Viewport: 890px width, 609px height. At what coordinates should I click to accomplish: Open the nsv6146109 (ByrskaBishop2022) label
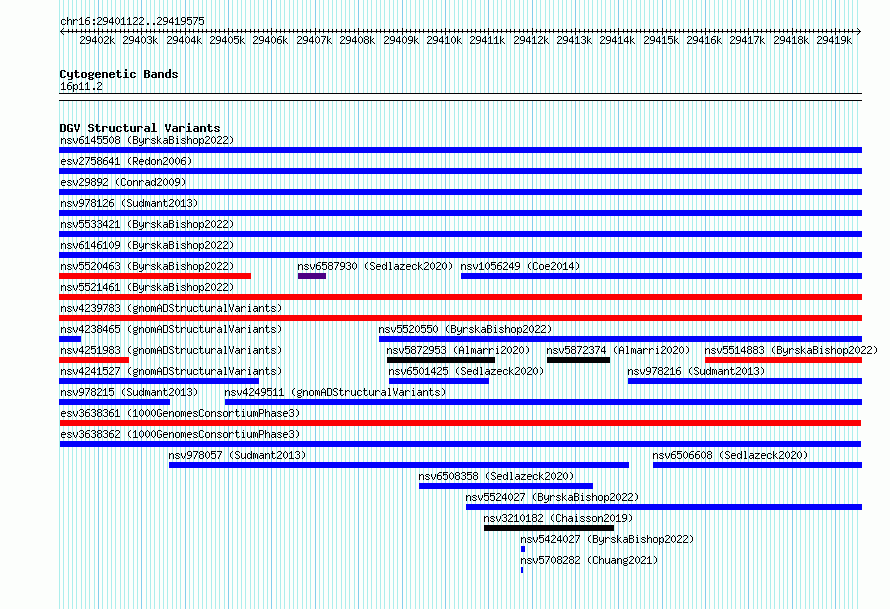[147, 245]
